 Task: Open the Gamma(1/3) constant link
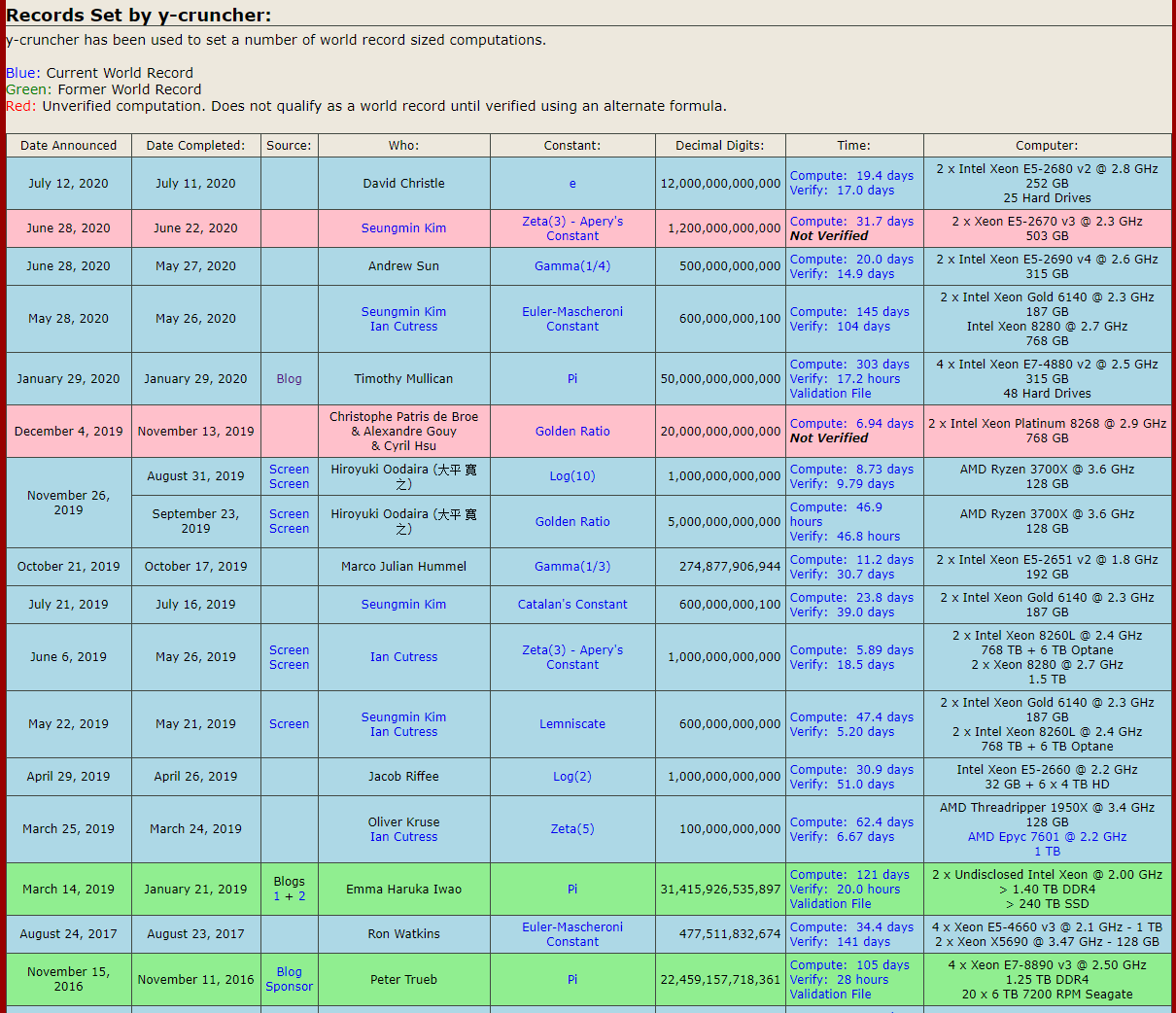pyautogui.click(x=571, y=567)
